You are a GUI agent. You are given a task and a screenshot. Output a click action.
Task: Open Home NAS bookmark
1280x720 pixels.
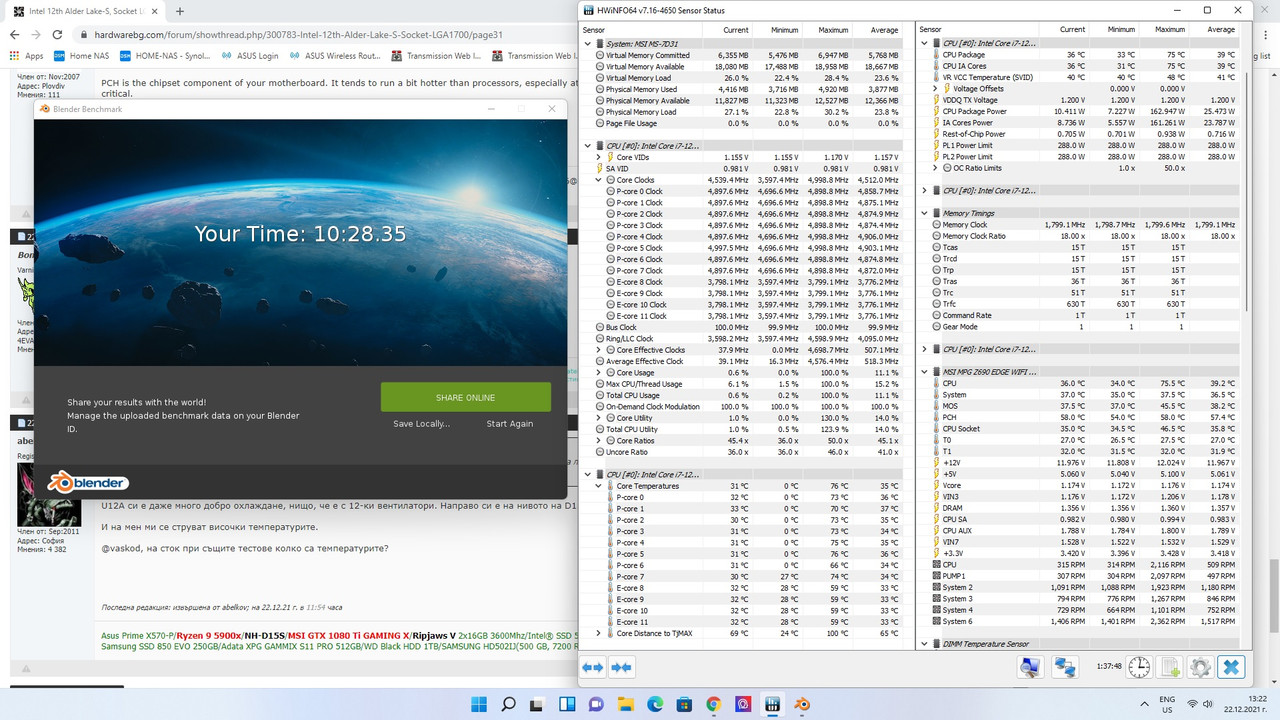click(x=80, y=56)
